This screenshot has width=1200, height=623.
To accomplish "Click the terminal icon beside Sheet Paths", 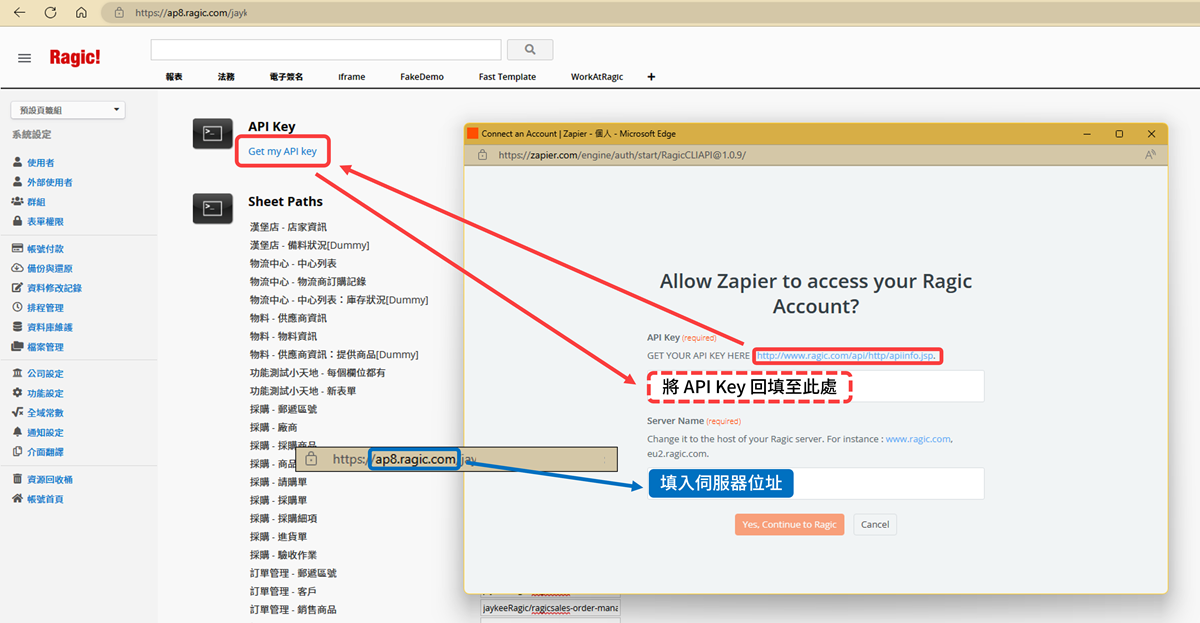I will tap(212, 208).
